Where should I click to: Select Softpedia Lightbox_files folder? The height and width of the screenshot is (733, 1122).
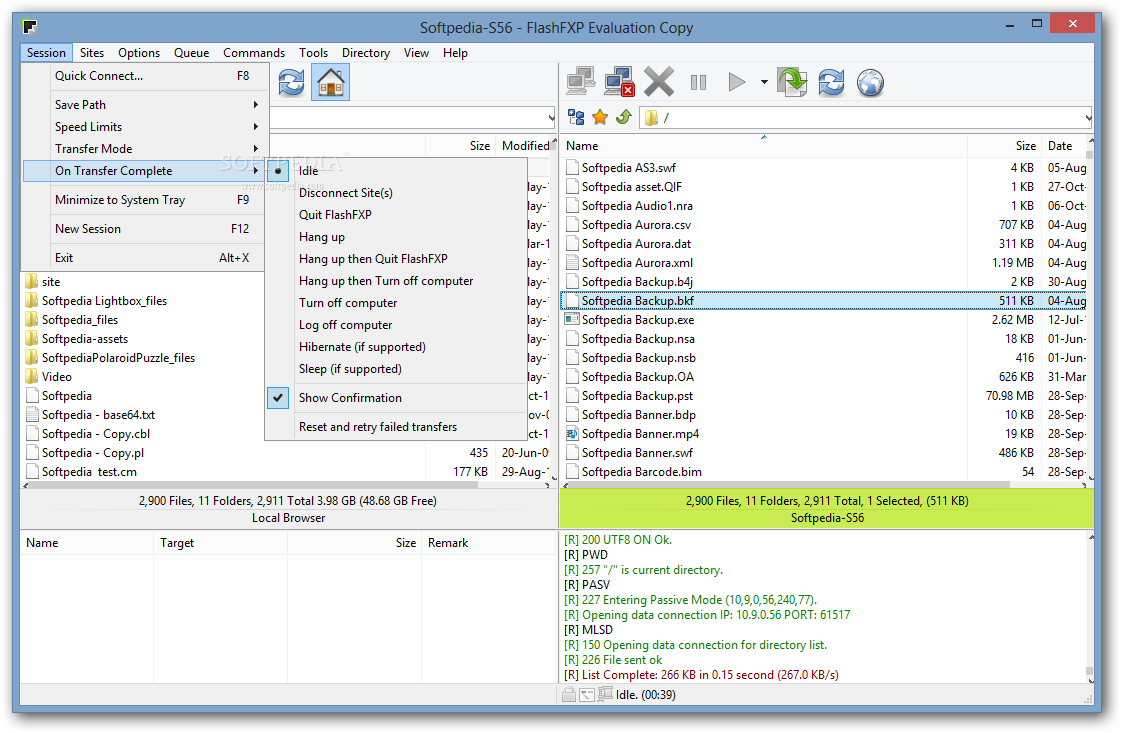(104, 301)
